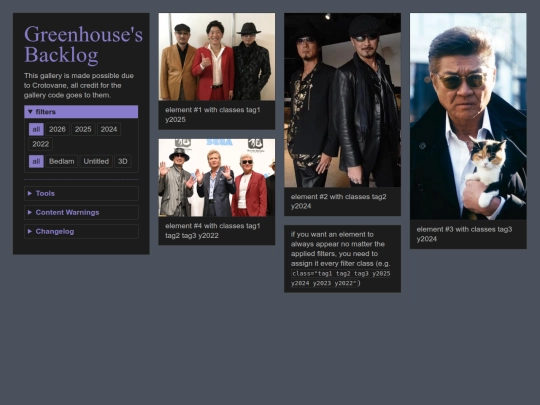Click the class="tag1 tag2 tag3" code snippet

pyautogui.click(x=341, y=278)
